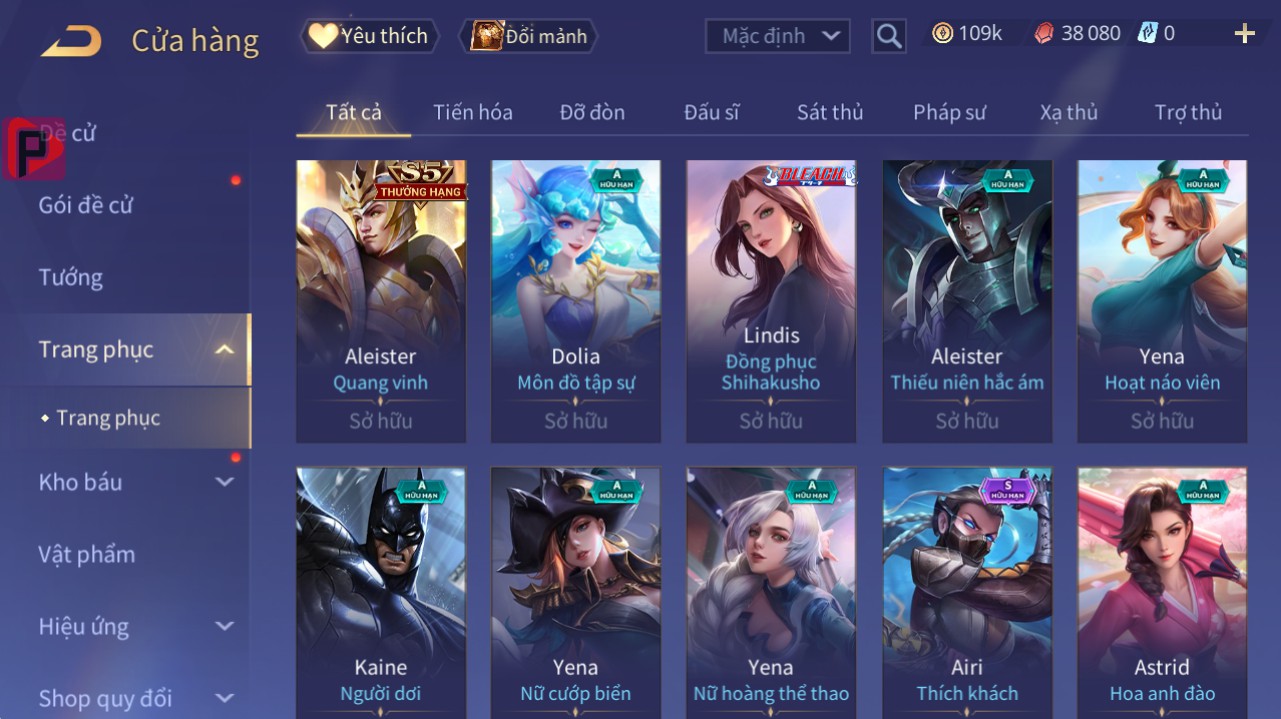Open the search magnifier icon

pos(888,37)
